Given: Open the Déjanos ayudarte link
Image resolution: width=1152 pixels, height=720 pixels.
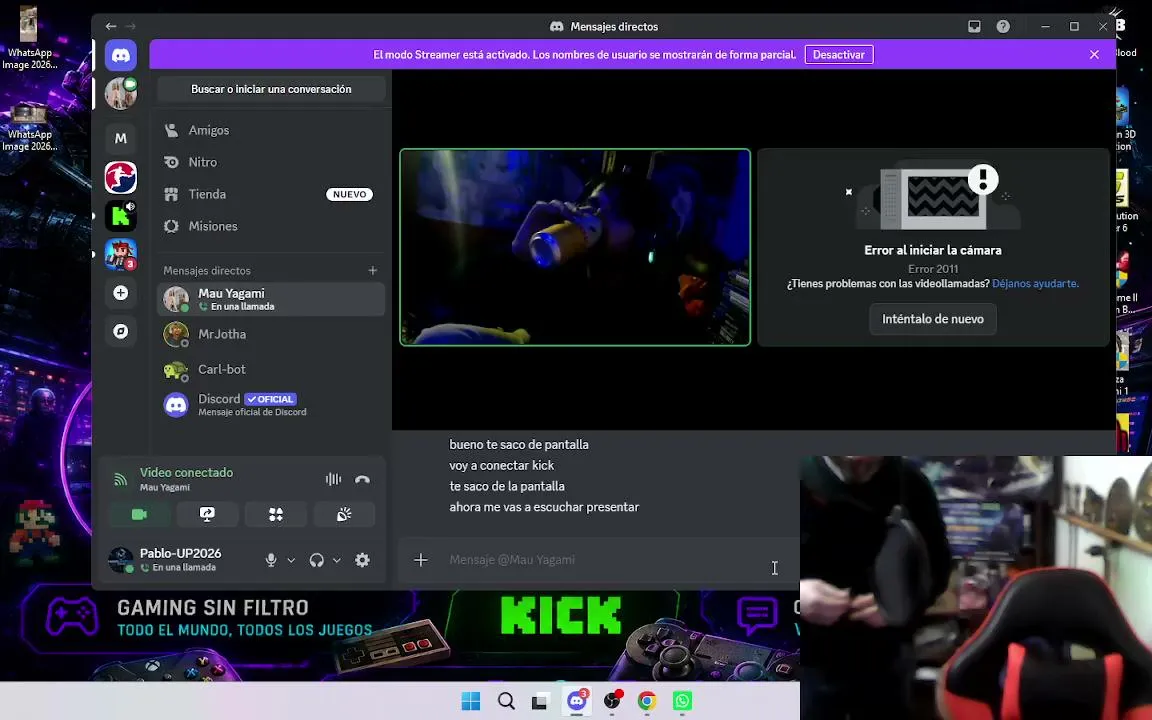Looking at the screenshot, I should coord(1035,284).
